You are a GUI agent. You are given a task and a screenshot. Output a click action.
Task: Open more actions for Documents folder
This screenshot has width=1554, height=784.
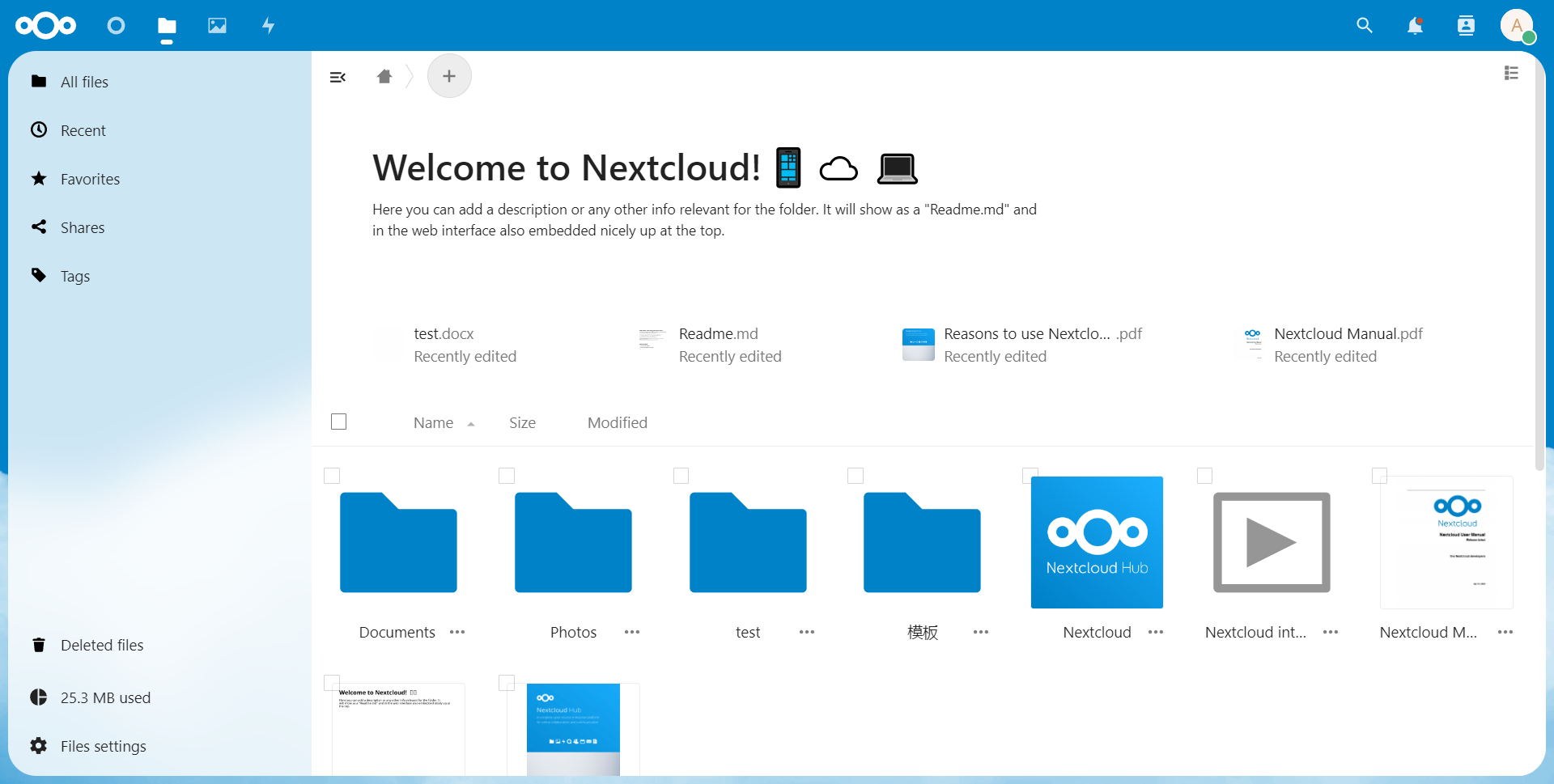click(x=457, y=632)
